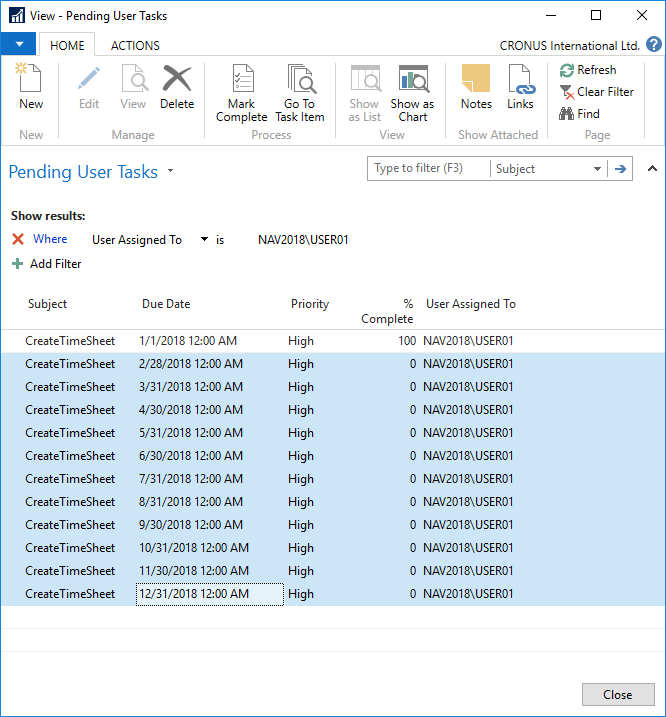This screenshot has width=666, height=717.
Task: Select due date 11/30/2018 12:00 AM
Action: point(194,571)
